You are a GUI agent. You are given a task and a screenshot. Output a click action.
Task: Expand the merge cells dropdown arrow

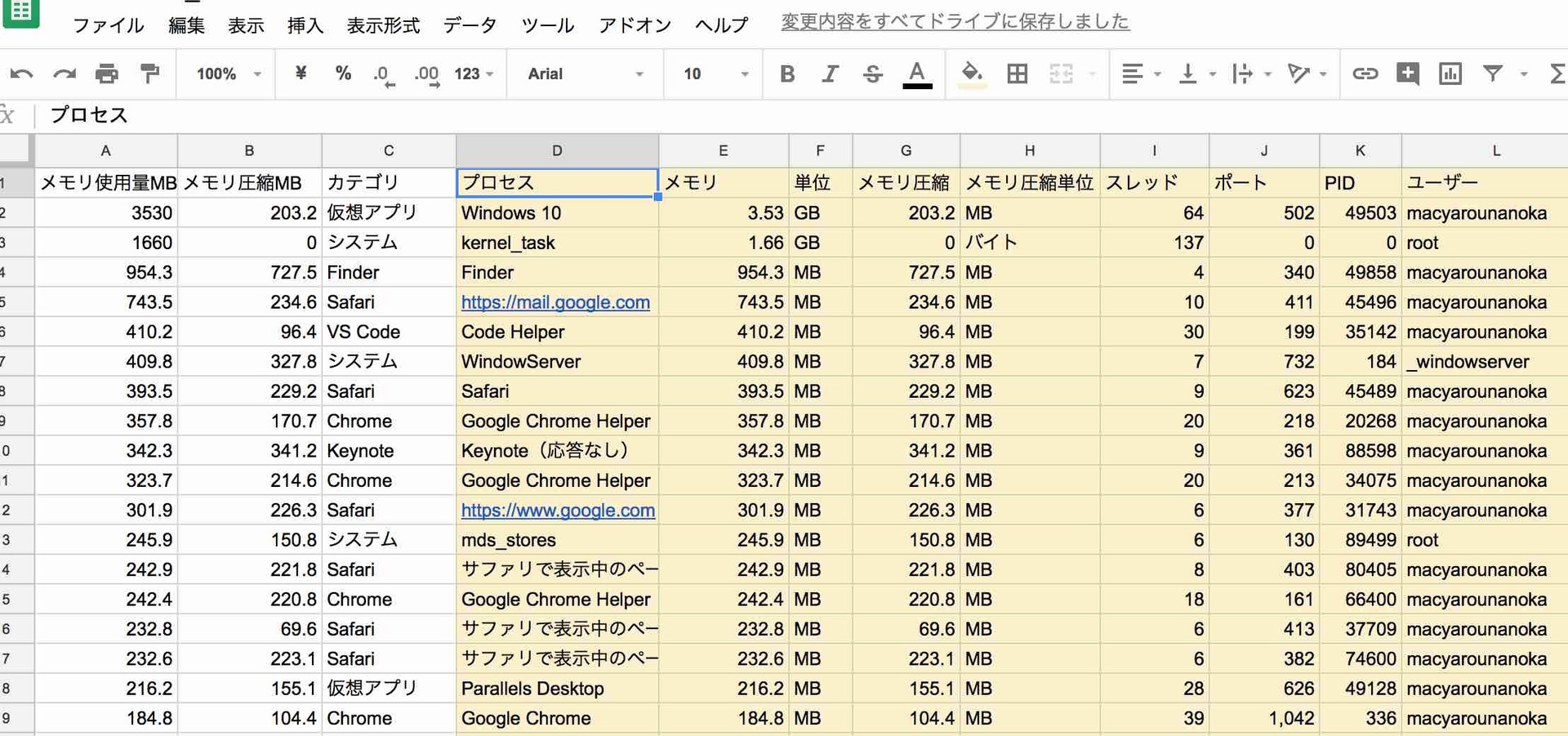pyautogui.click(x=1092, y=74)
